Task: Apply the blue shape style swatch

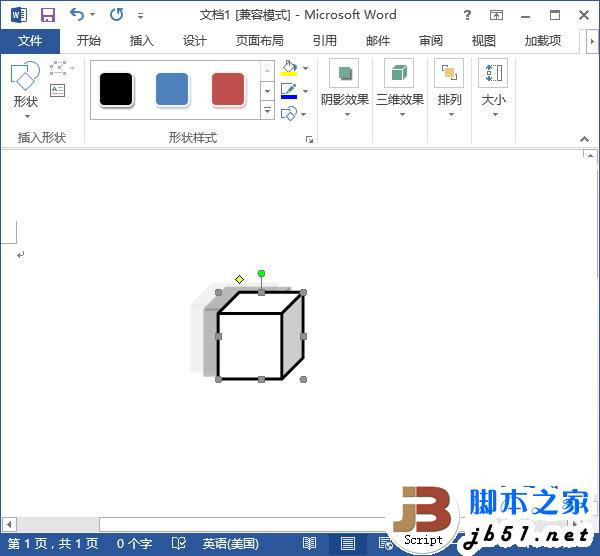Action: pos(172,90)
